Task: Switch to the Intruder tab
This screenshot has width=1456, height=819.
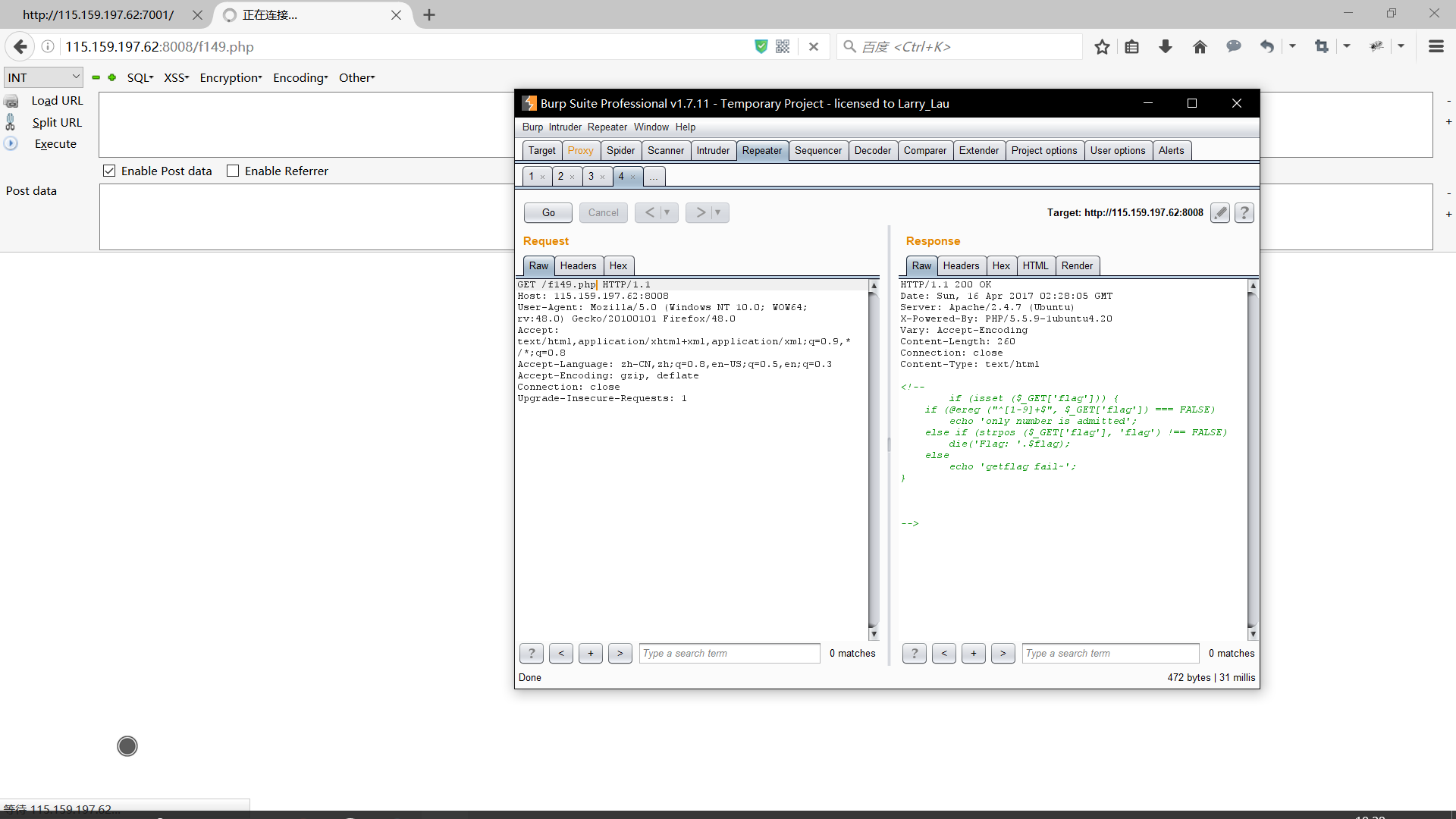Action: coord(713,150)
